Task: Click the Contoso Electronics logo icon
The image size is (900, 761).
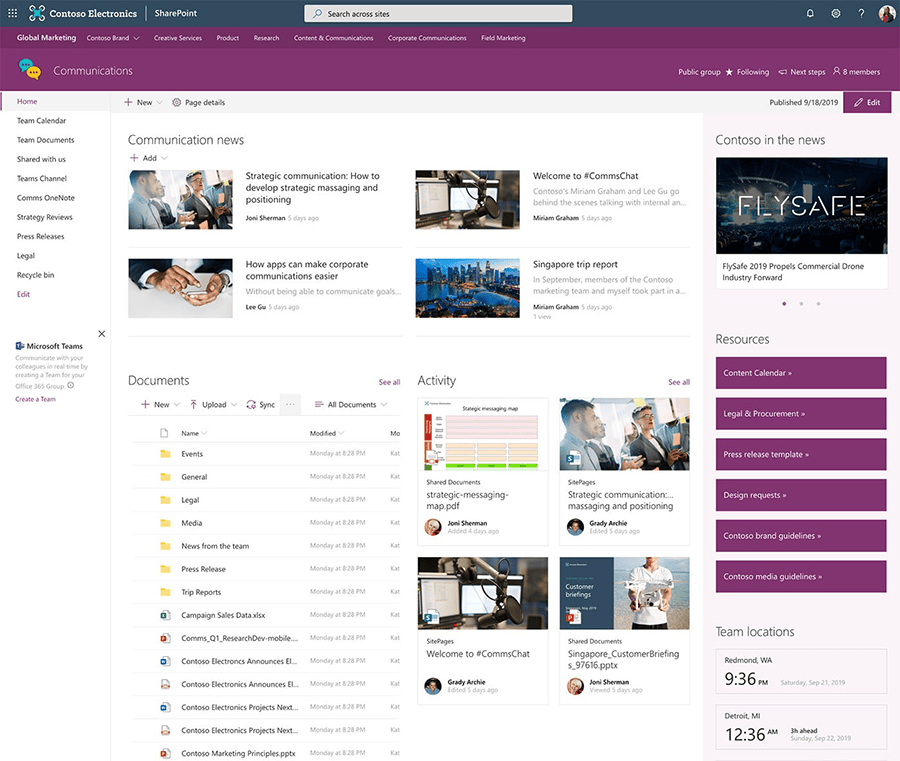Action: [x=37, y=13]
